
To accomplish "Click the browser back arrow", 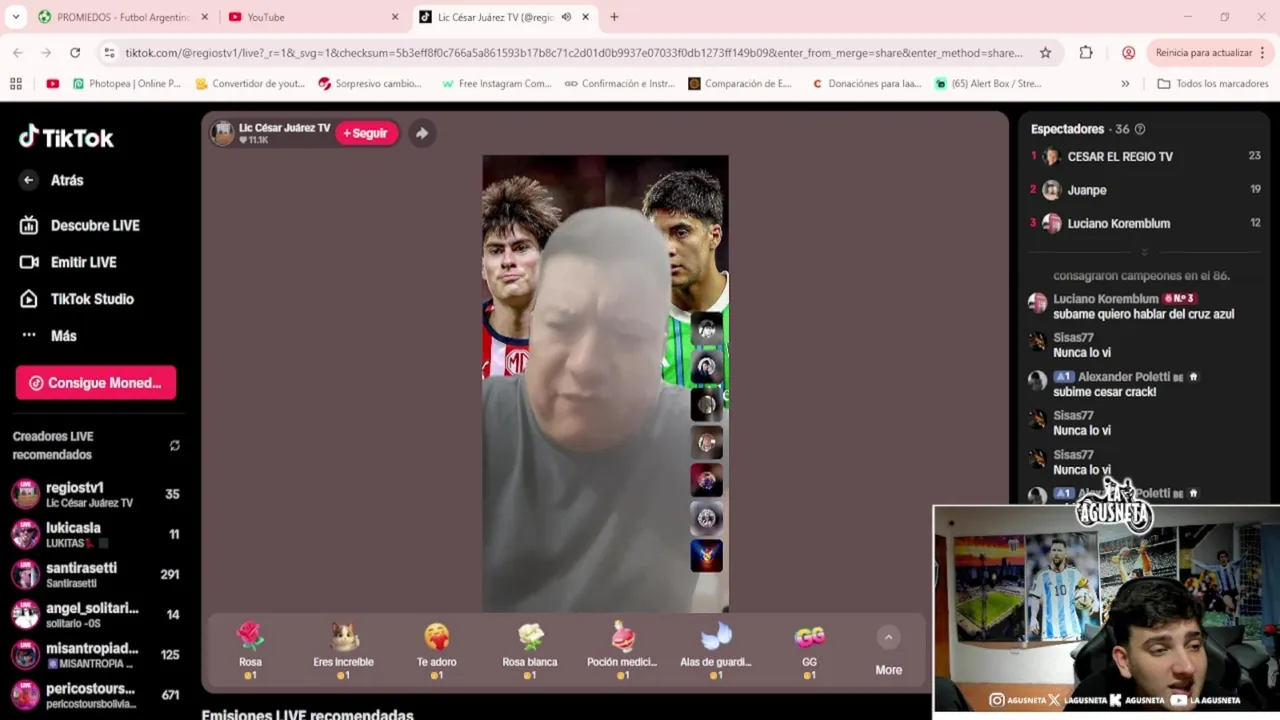I will point(18,53).
